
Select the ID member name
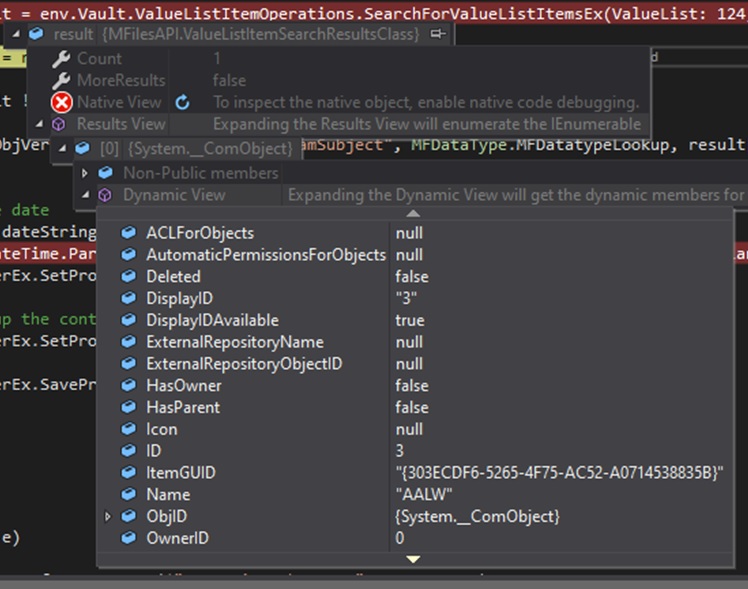[x=154, y=451]
